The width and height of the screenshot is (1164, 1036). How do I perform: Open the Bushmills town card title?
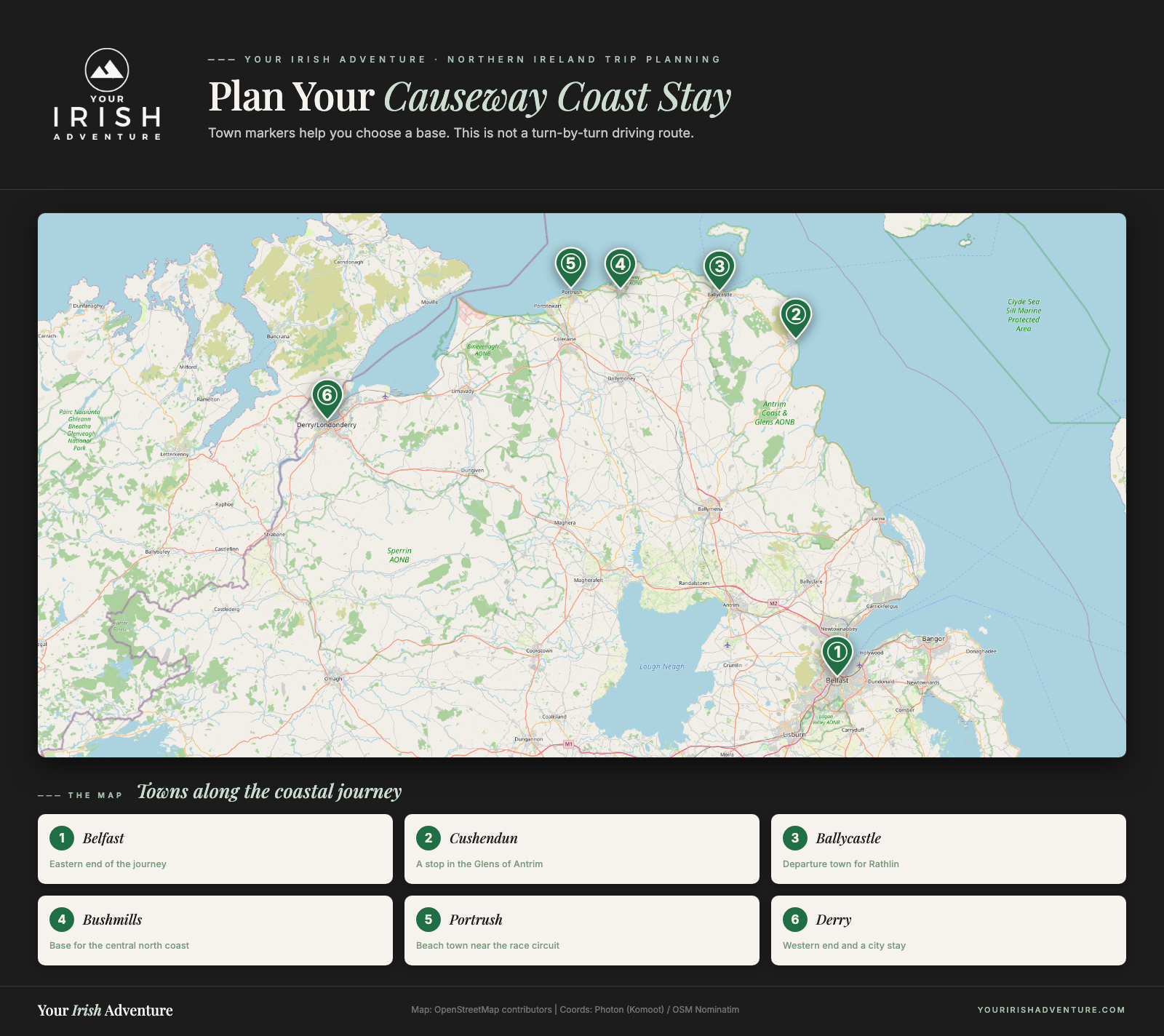(112, 920)
